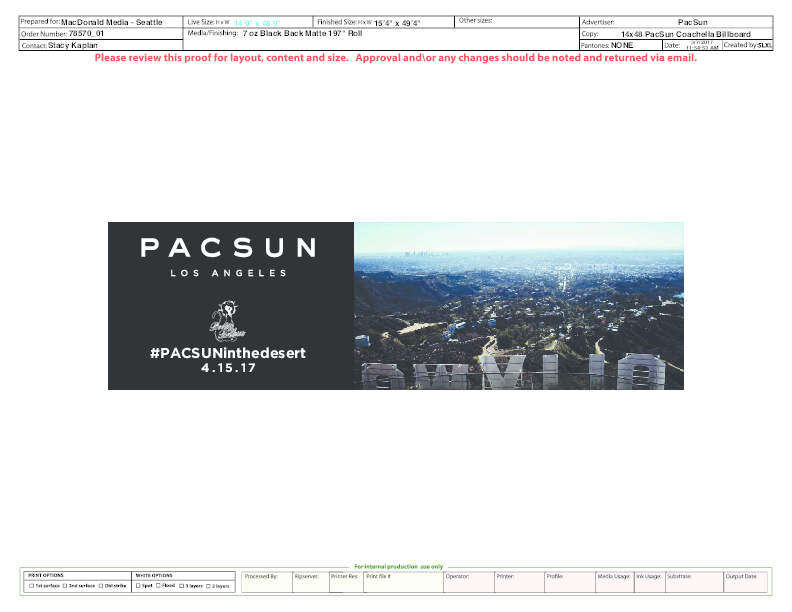The height and width of the screenshot is (612, 792).
Task: Click the Media Usage field
Action: [x=615, y=582]
